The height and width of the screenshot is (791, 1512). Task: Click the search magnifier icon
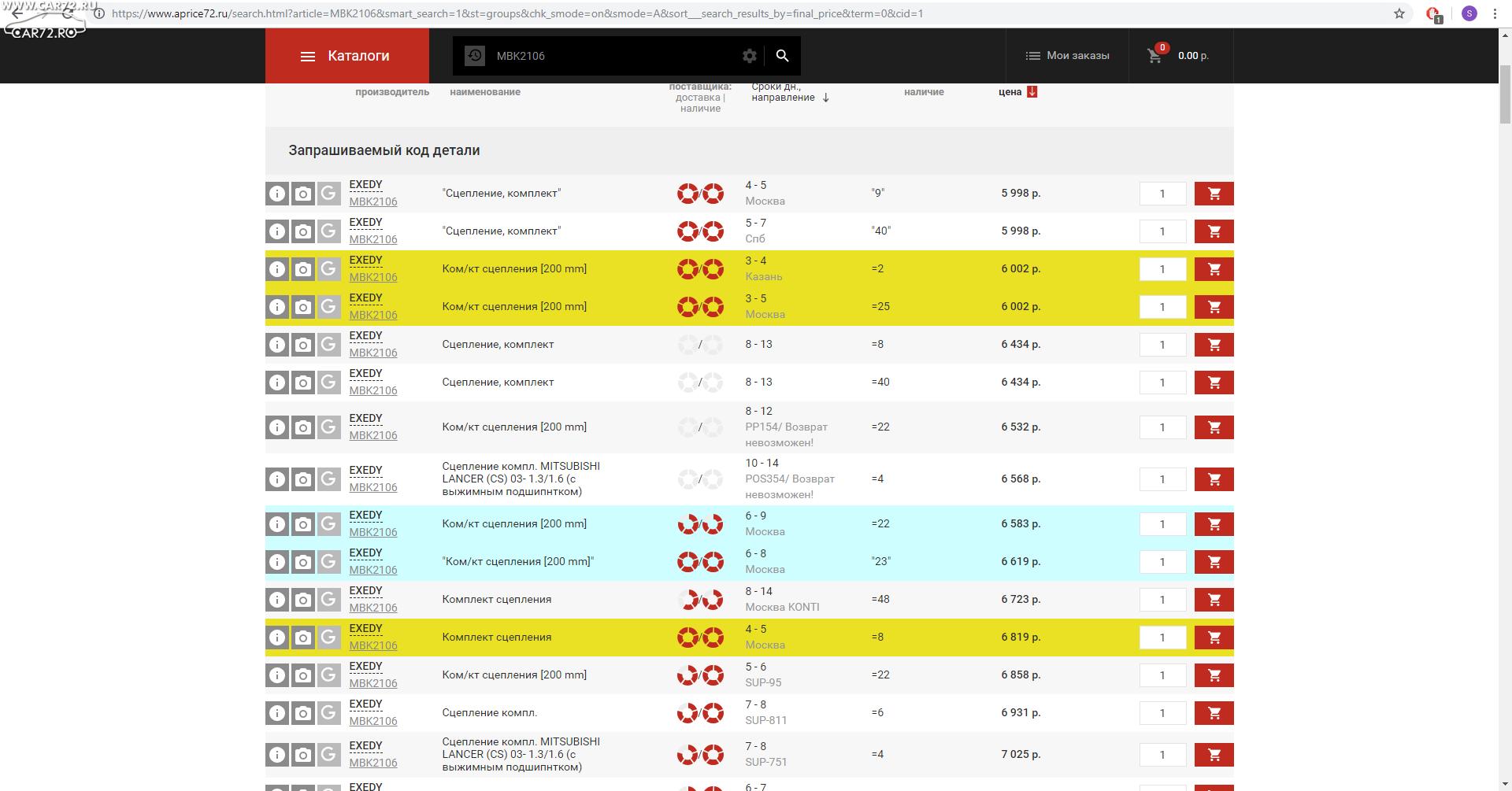point(782,56)
